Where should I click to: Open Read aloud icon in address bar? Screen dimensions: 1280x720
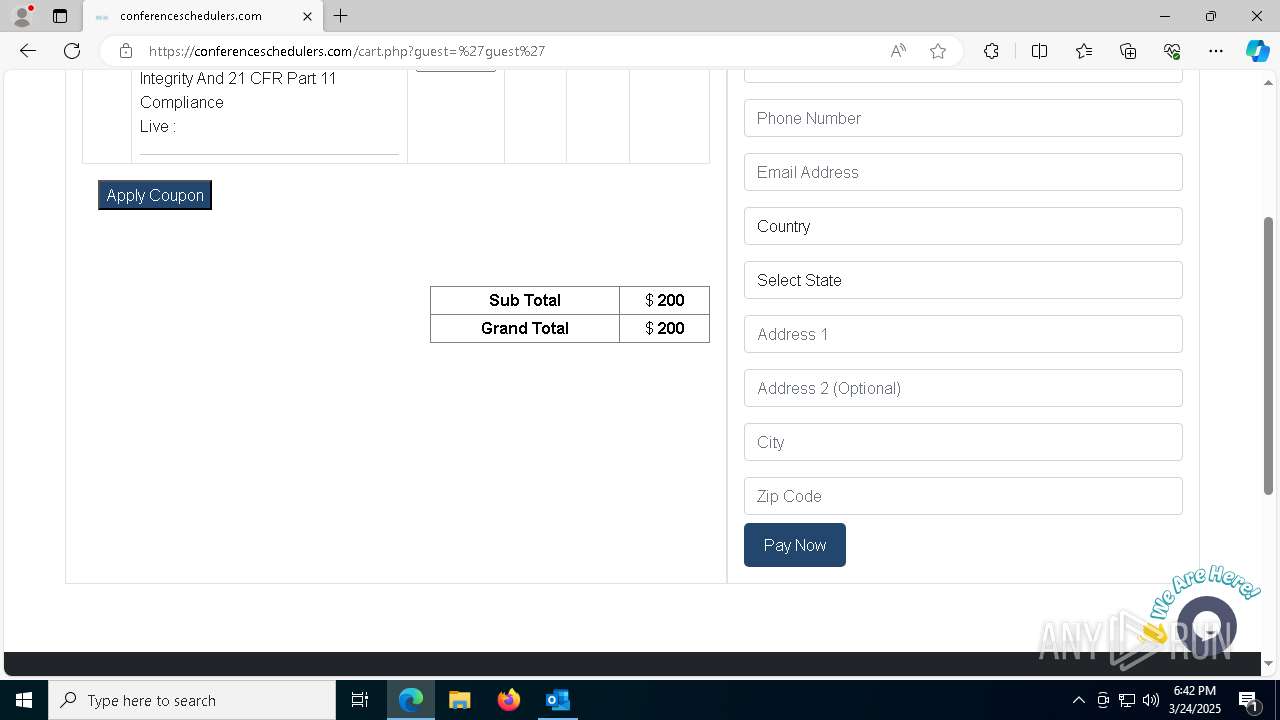[898, 51]
